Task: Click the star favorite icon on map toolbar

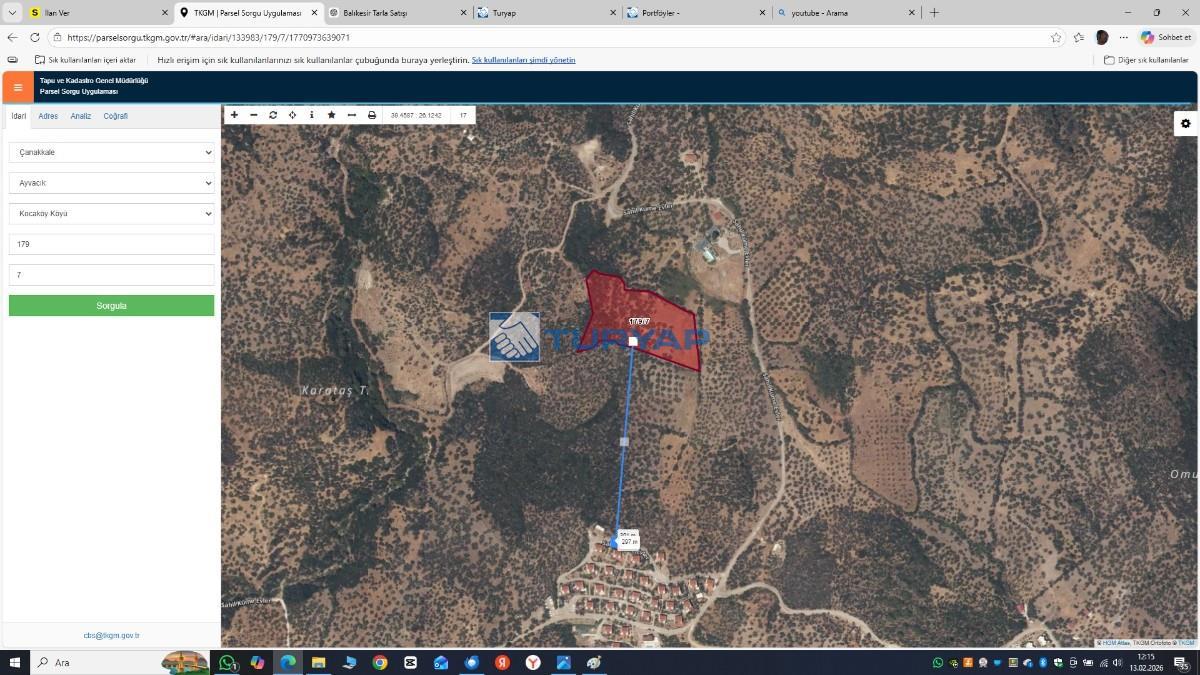Action: [331, 115]
